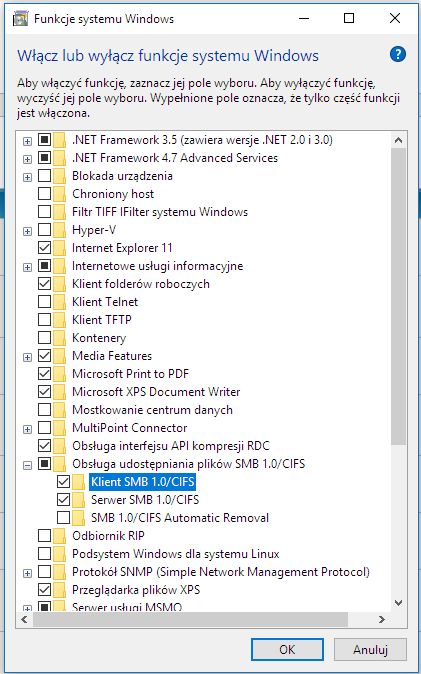
Task: Enable the Klient TFTP checkbox
Action: [44, 320]
